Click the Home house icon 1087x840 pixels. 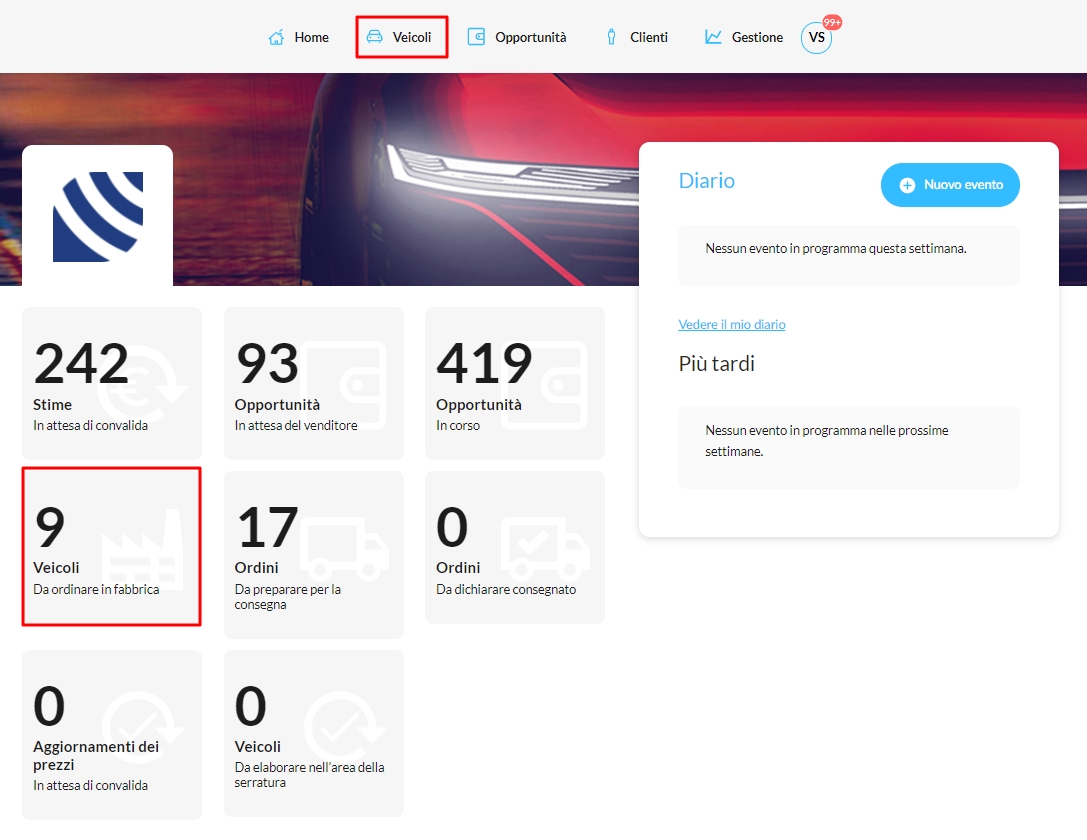pos(276,37)
